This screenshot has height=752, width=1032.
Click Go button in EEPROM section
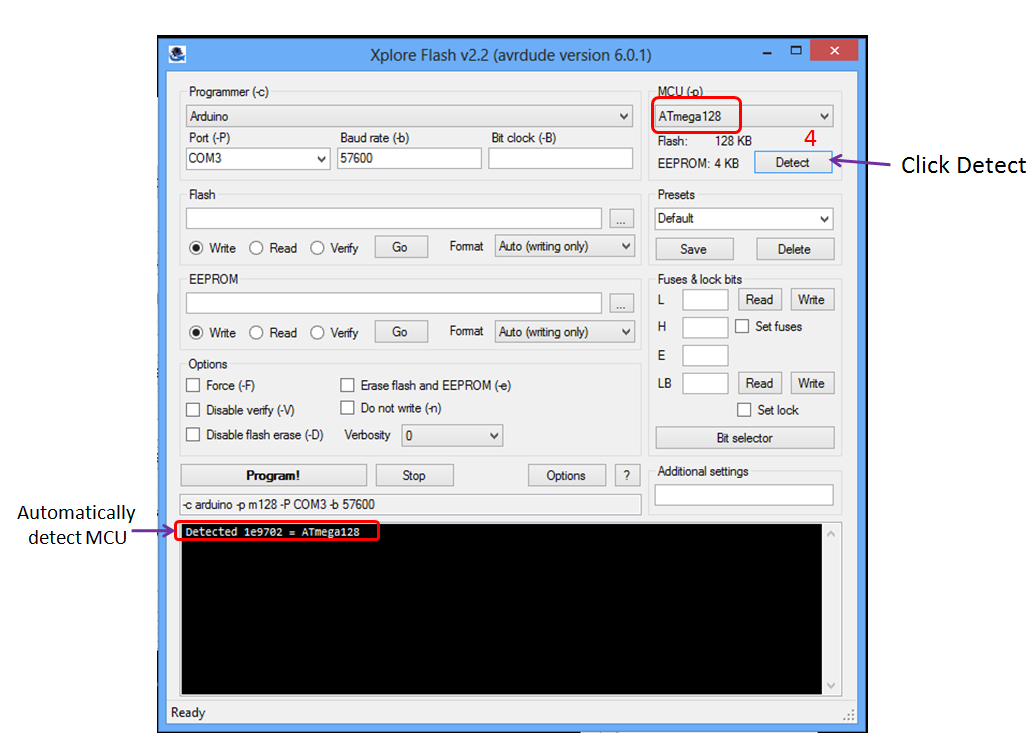(x=400, y=332)
